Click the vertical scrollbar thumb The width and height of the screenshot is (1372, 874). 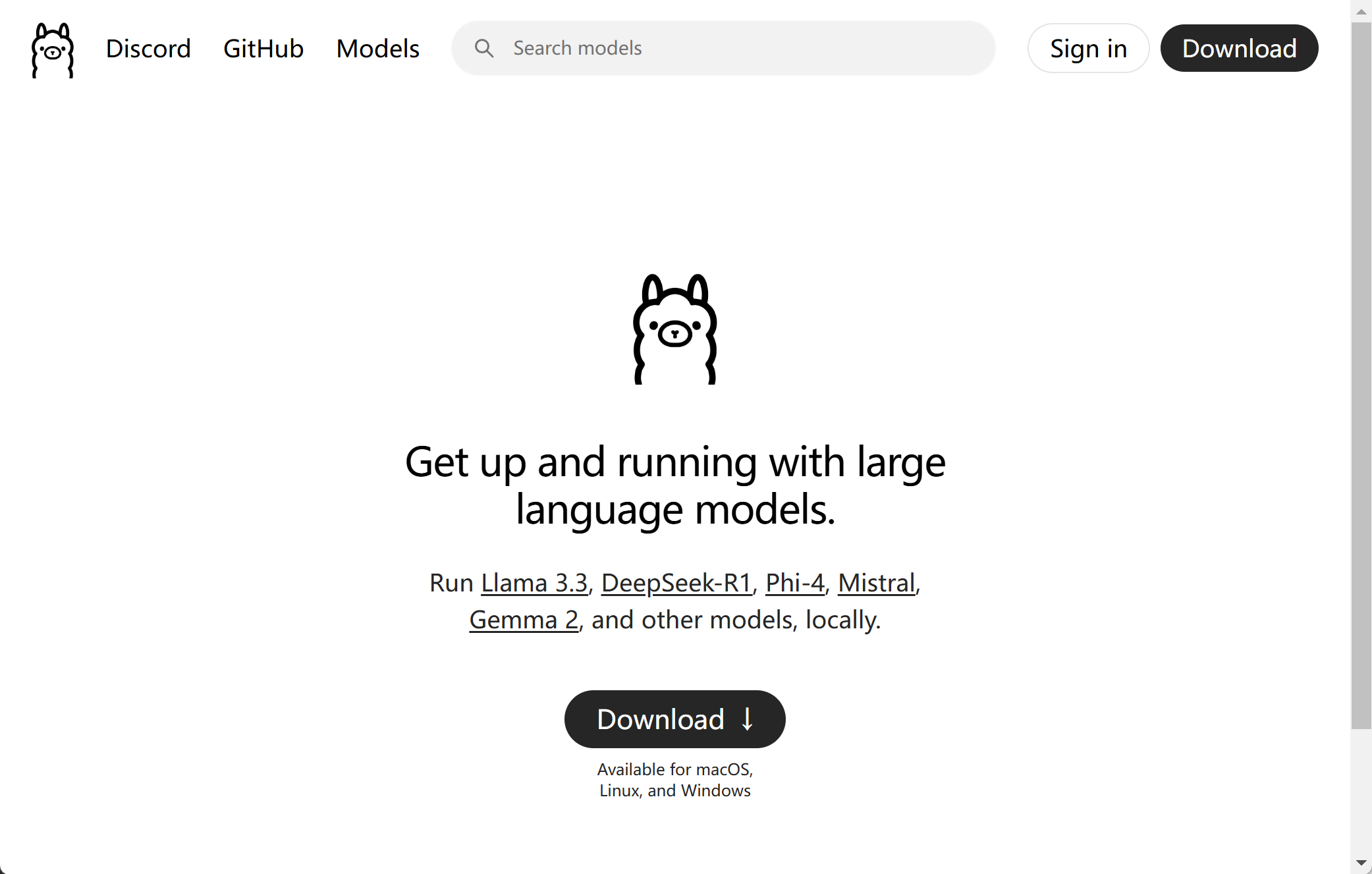click(1361, 375)
